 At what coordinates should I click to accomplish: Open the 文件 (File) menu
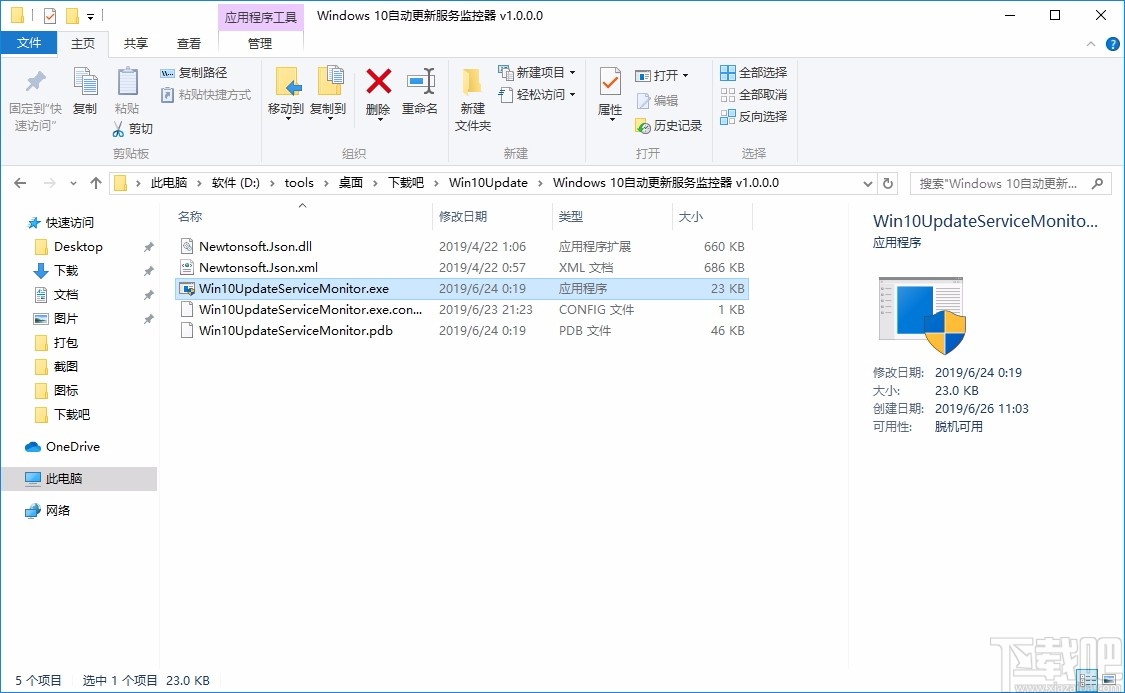coord(30,43)
